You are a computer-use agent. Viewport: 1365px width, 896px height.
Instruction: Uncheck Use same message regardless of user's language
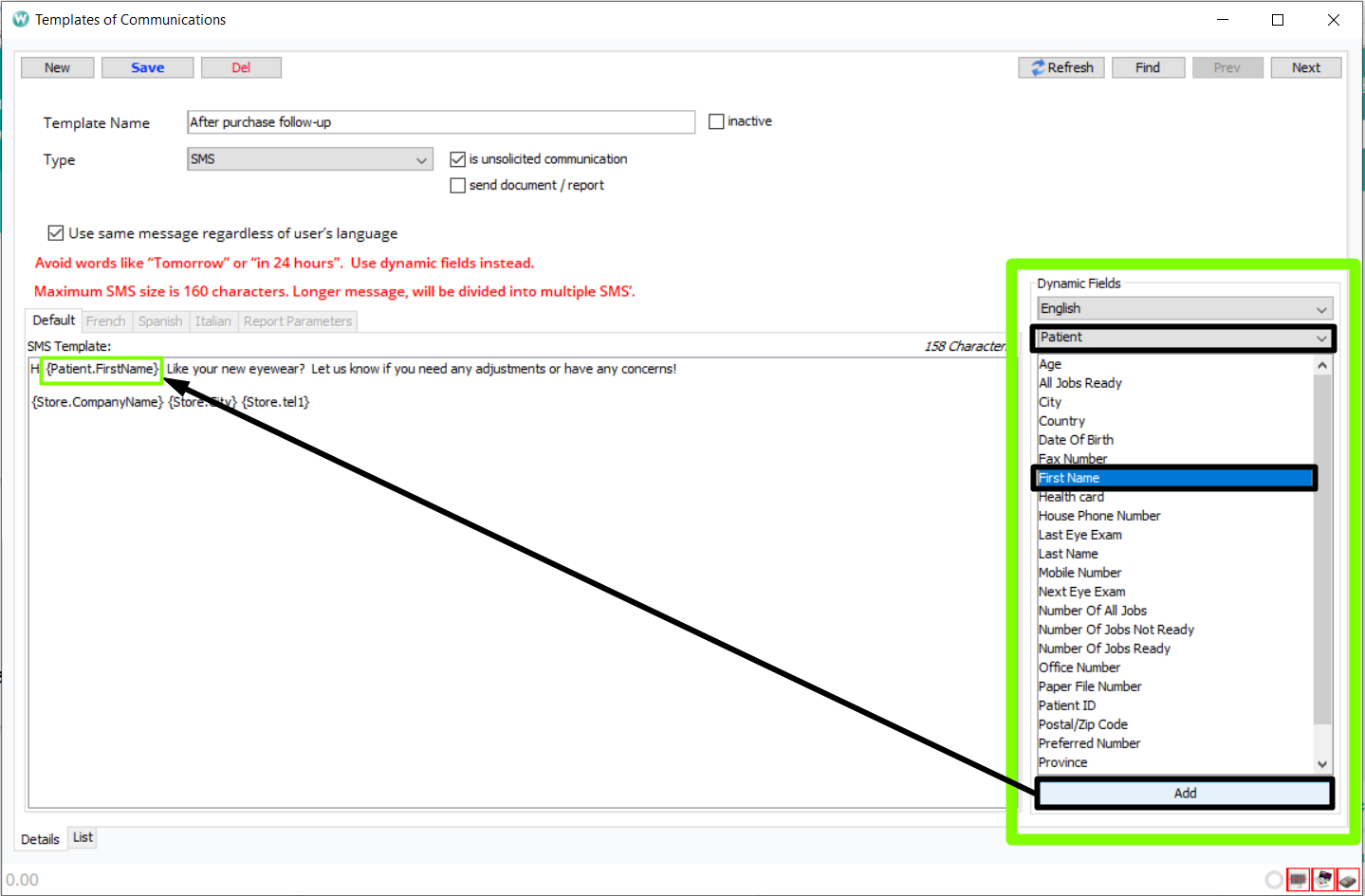coord(55,232)
